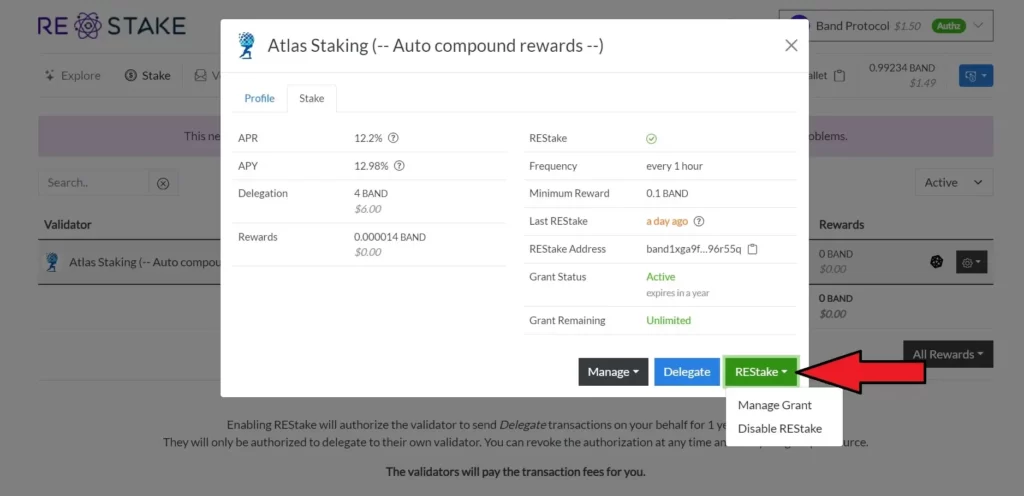The height and width of the screenshot is (496, 1024).
Task: Click the APR help question-mark icon
Action: pos(393,138)
